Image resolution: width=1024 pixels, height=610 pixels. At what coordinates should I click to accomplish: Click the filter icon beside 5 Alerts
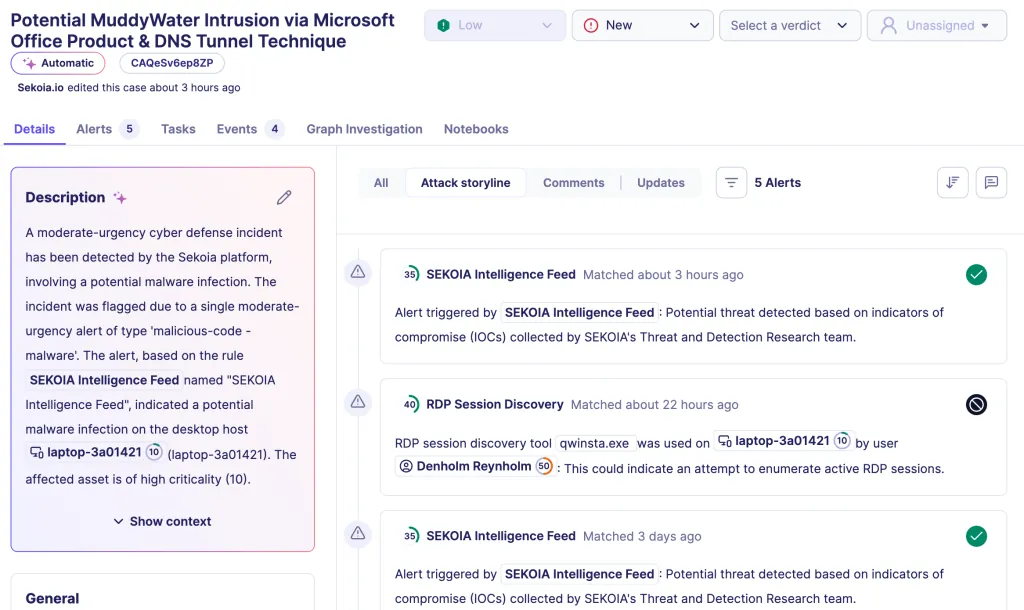(x=731, y=183)
